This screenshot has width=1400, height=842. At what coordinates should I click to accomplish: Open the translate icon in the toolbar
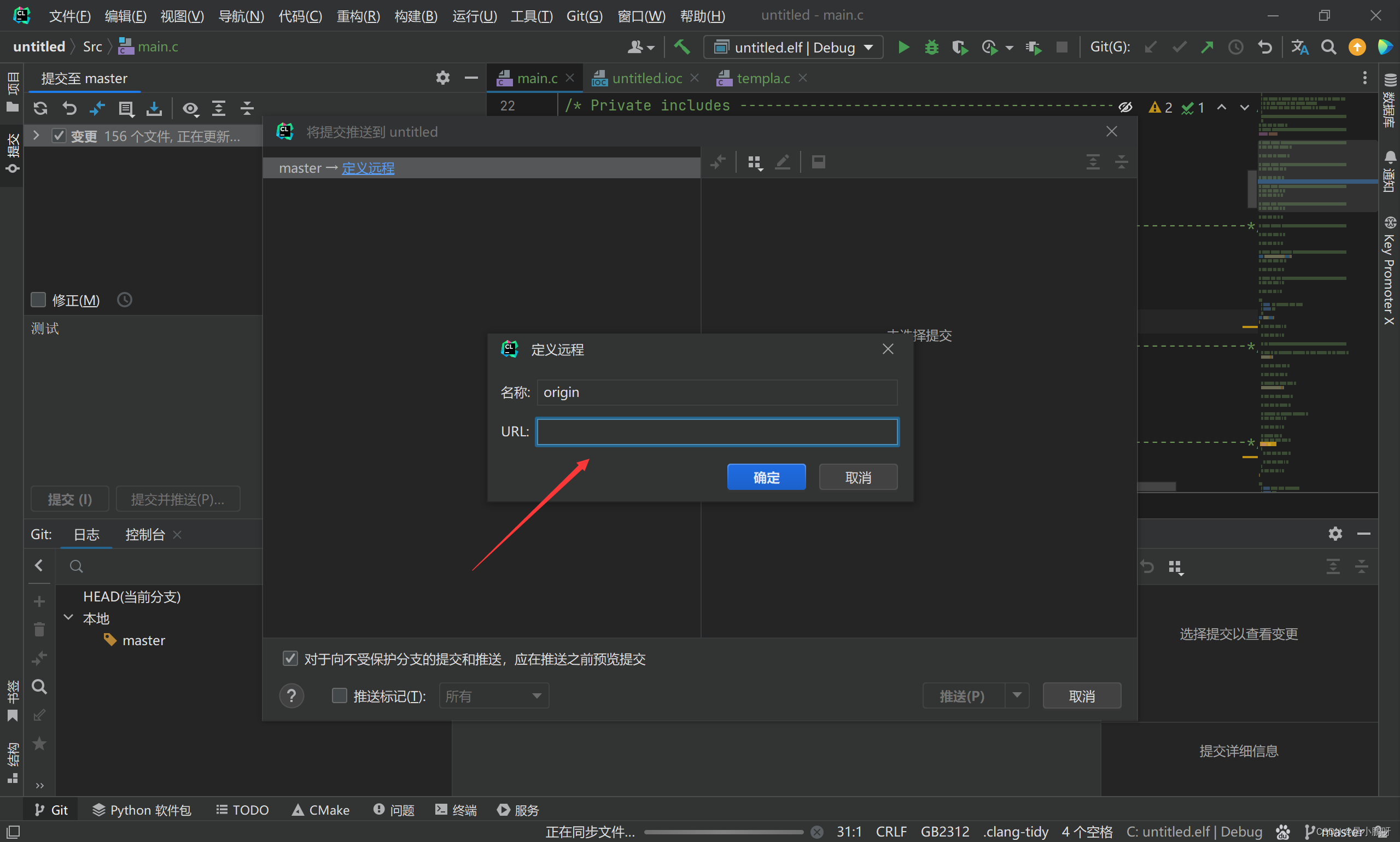click(x=1299, y=47)
